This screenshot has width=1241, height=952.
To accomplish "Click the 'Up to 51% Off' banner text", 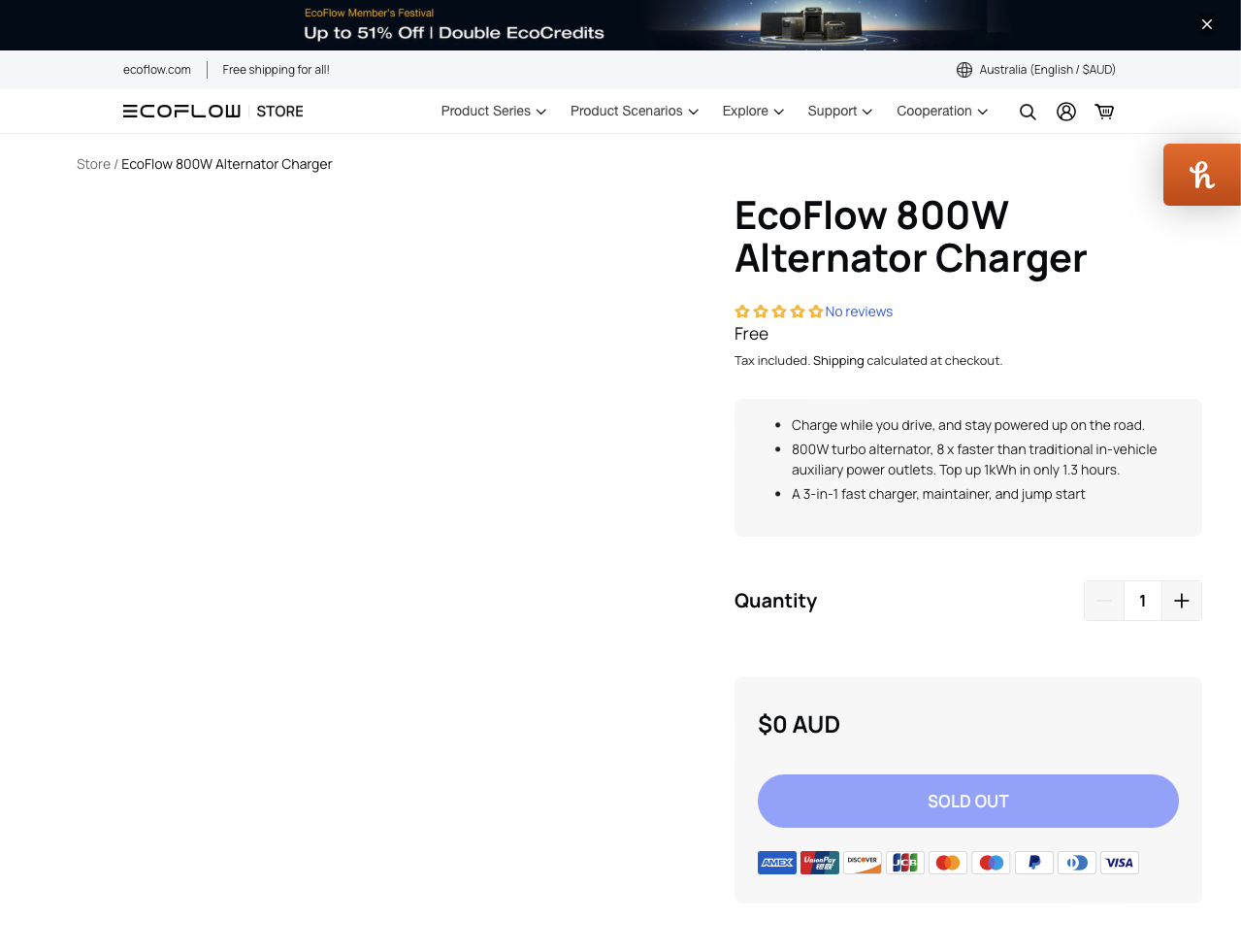I will pos(454,33).
